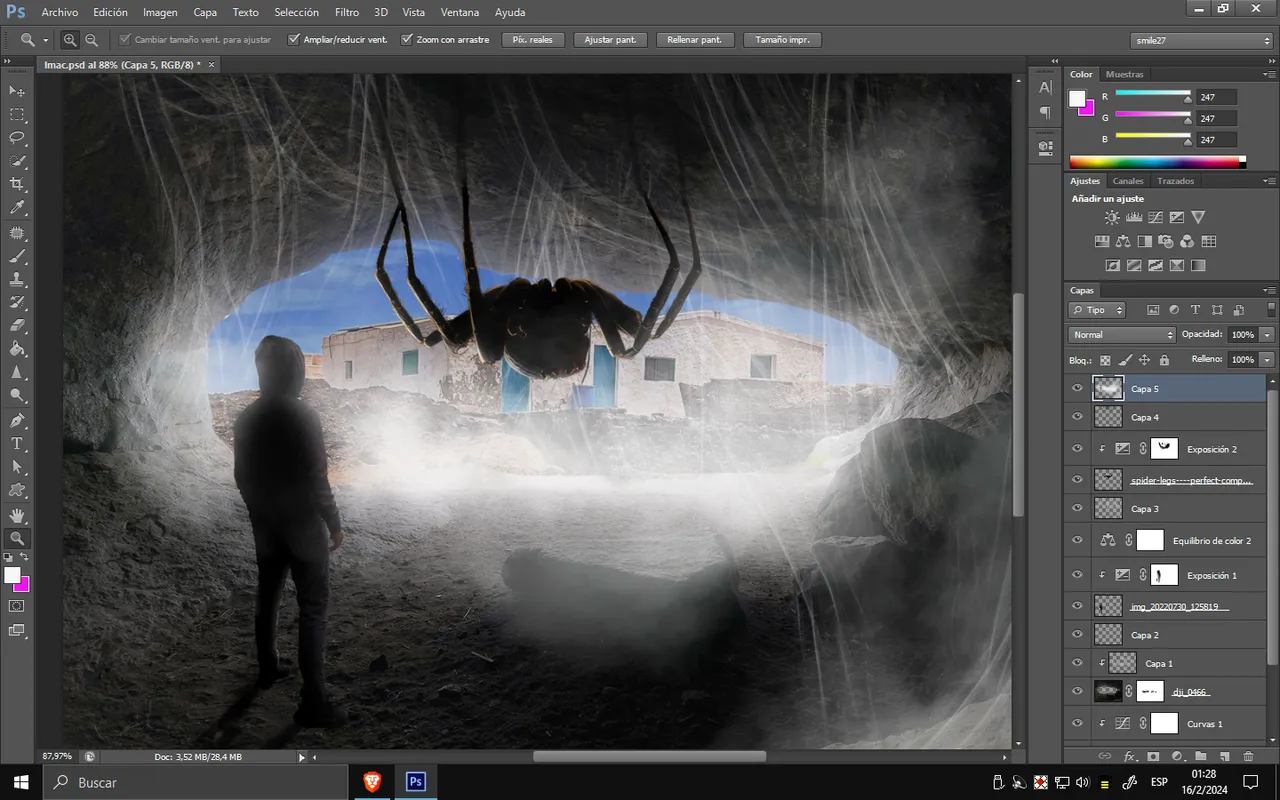Screen dimensions: 1280x800
Task: Open the smile27 workspace dropdown
Action: [1201, 40]
